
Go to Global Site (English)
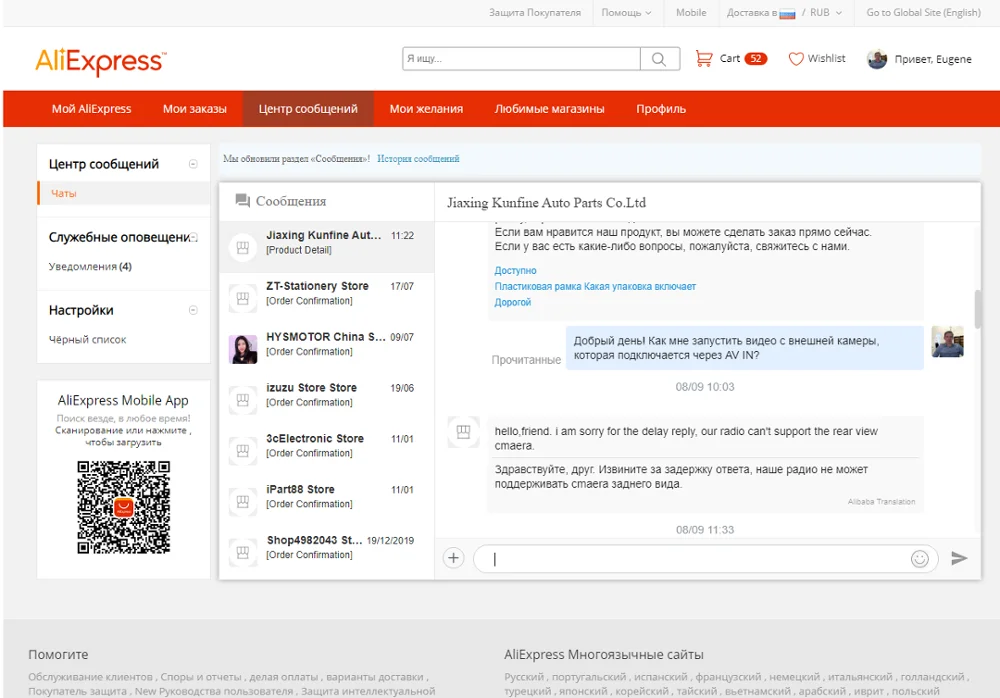923,13
